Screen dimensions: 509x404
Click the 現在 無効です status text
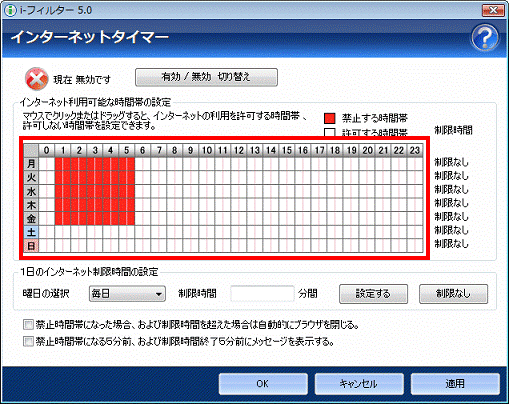(x=82, y=80)
